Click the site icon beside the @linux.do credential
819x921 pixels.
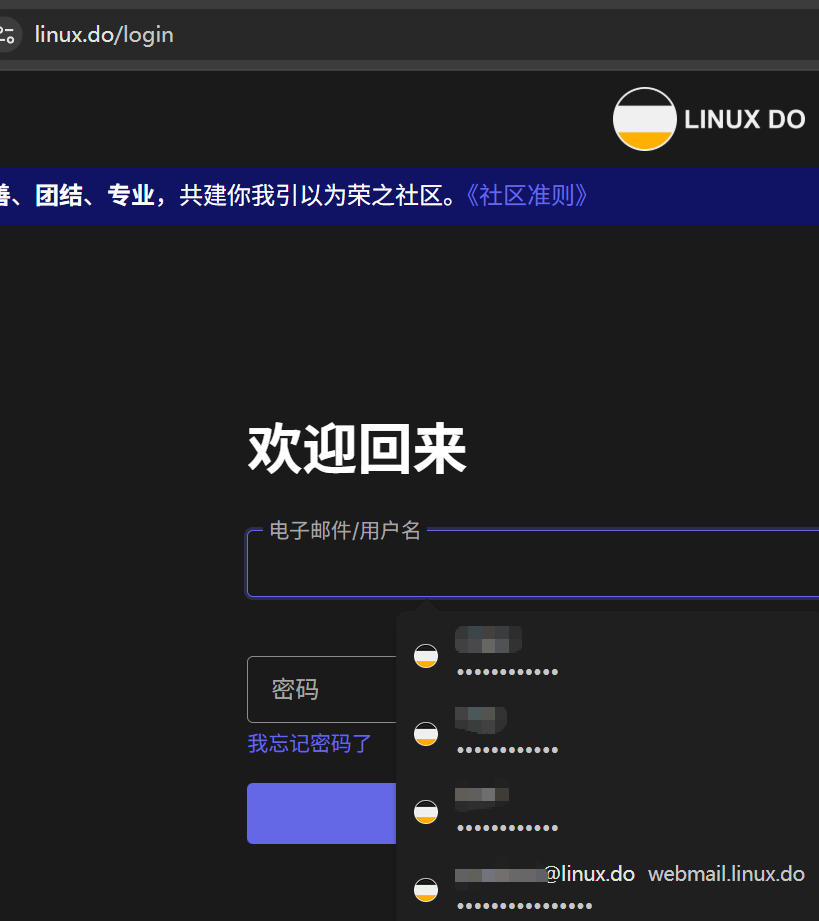tap(426, 889)
